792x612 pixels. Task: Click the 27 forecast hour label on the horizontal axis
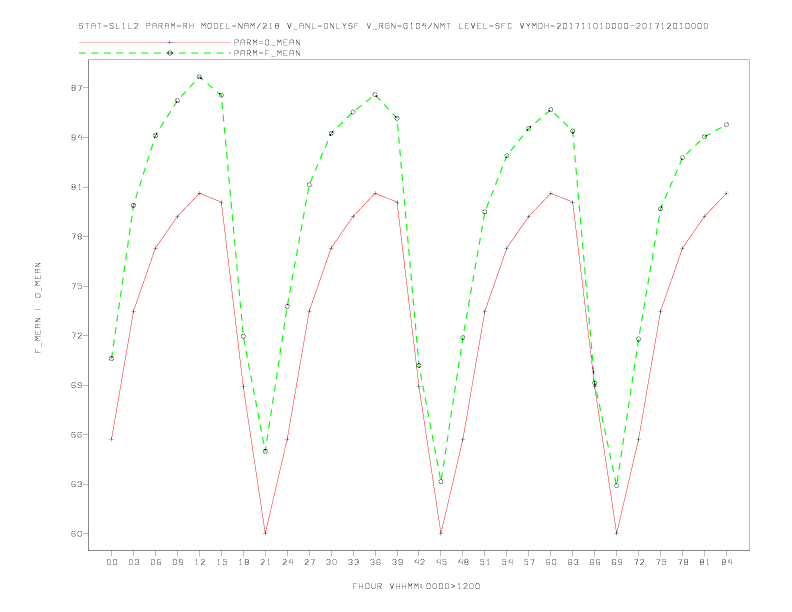[309, 562]
